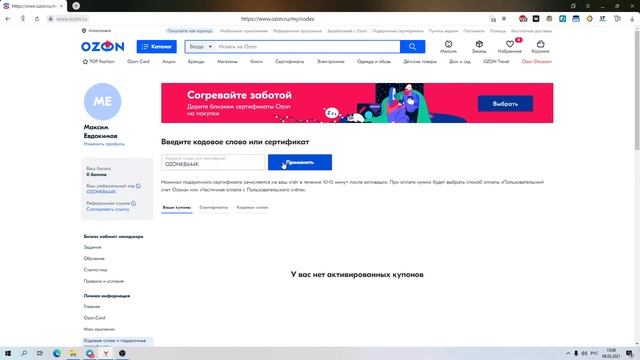640x360 pixels.
Task: Click 'Изменить профиль' link
Action: 104,144
